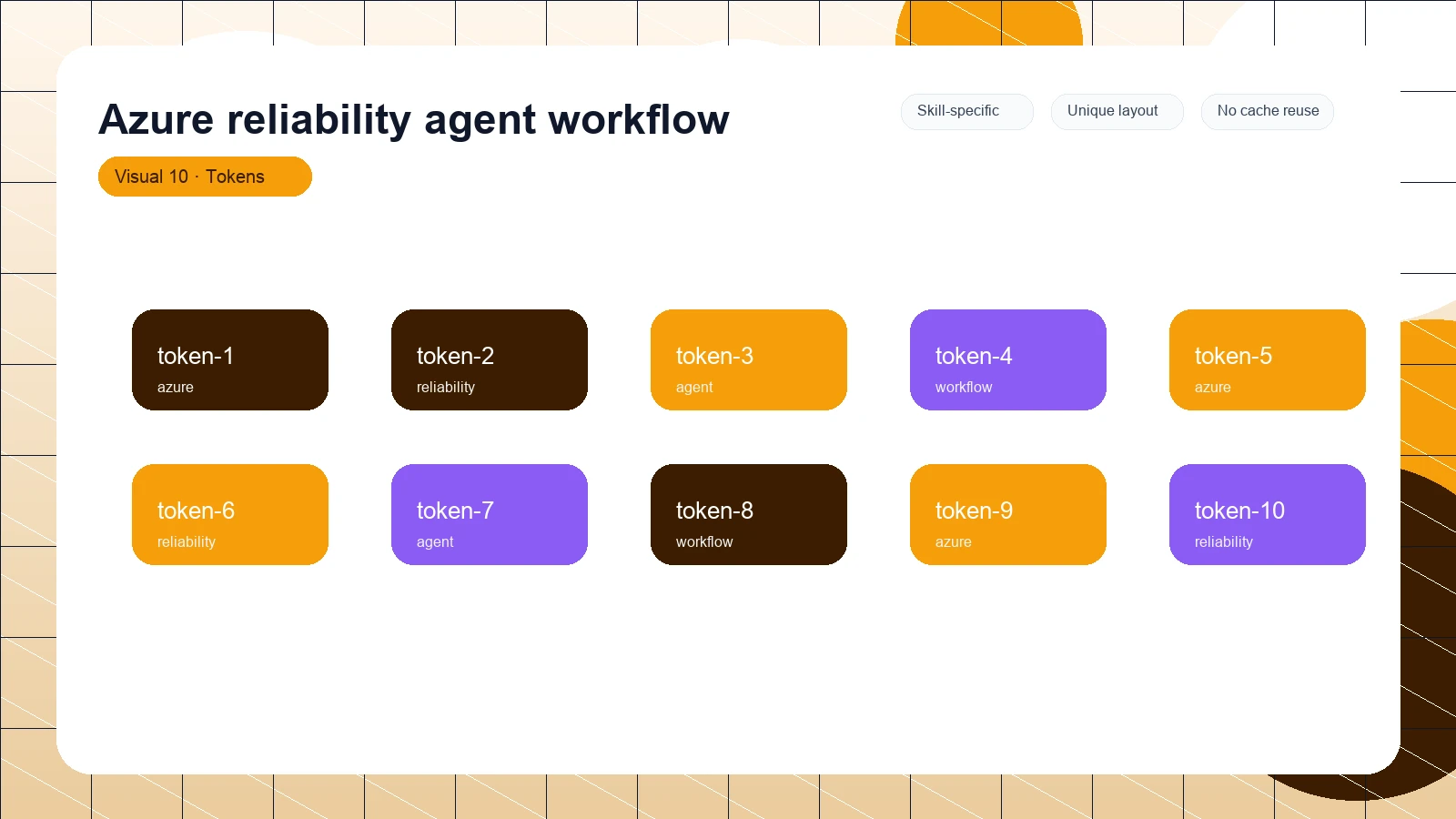The image size is (1456, 819).
Task: Click the token-9 azure card
Action: click(1008, 514)
